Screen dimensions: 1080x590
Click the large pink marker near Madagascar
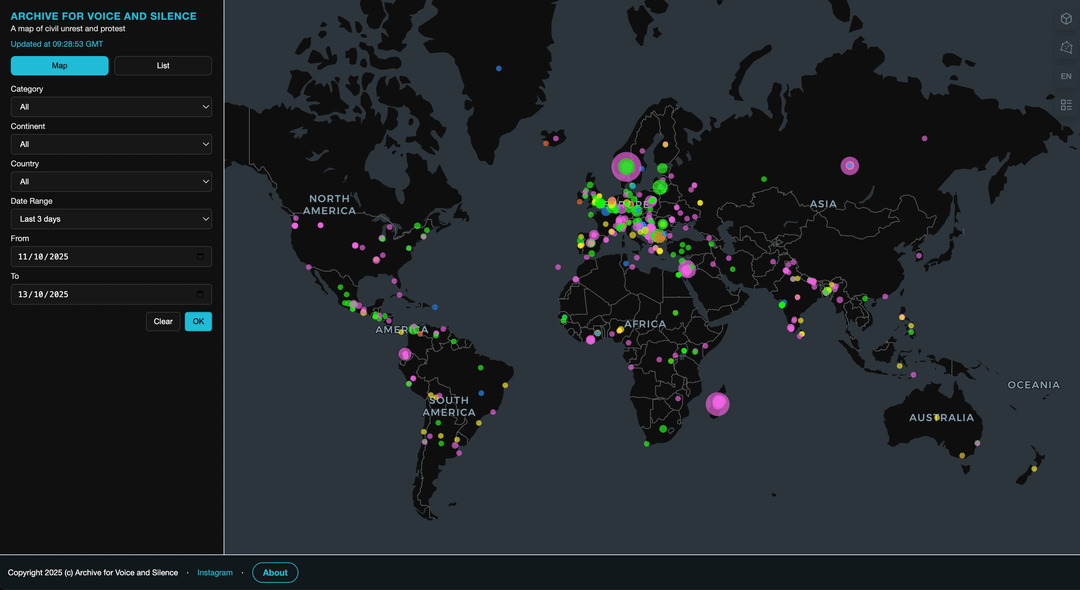718,403
